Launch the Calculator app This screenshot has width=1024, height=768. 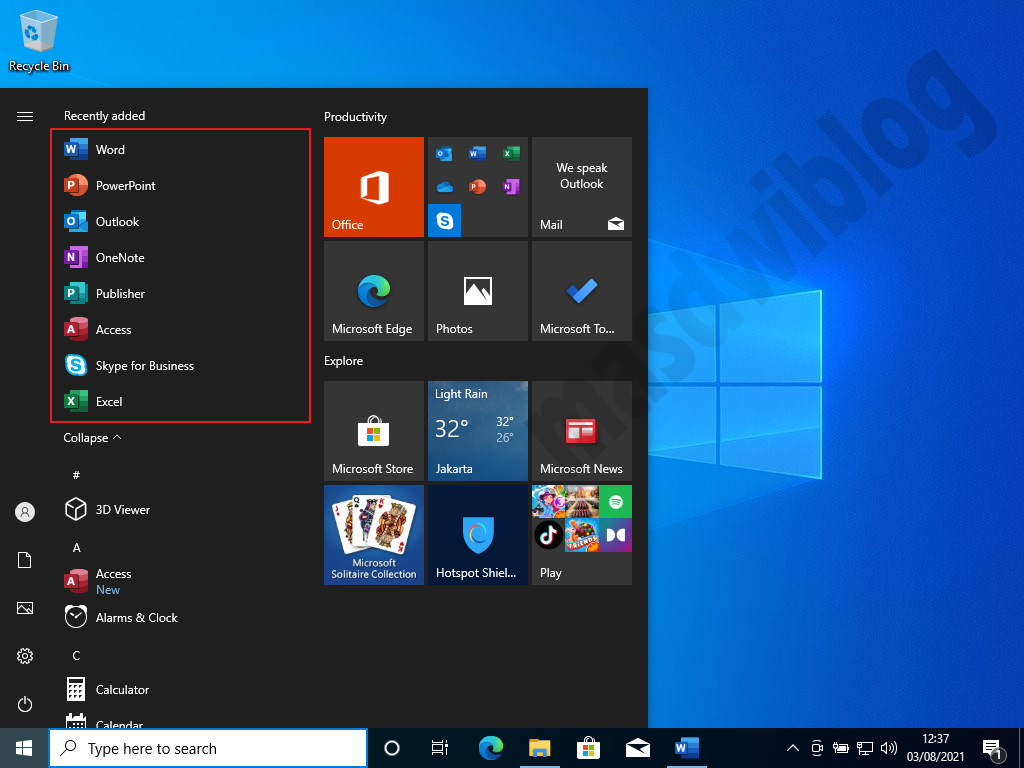[x=180, y=690]
